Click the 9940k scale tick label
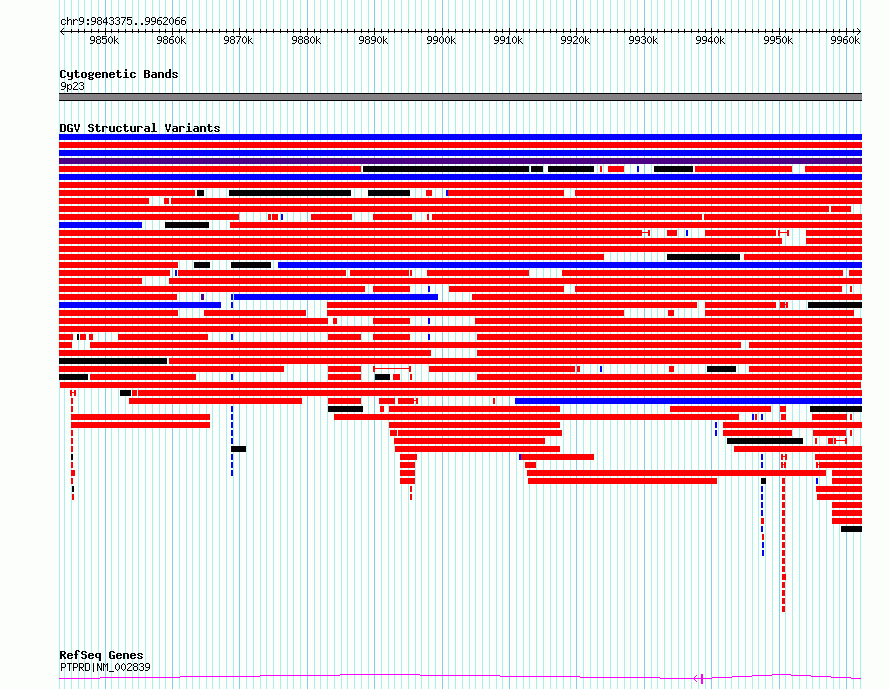Viewport: 890px width, 689px height. (x=710, y=40)
